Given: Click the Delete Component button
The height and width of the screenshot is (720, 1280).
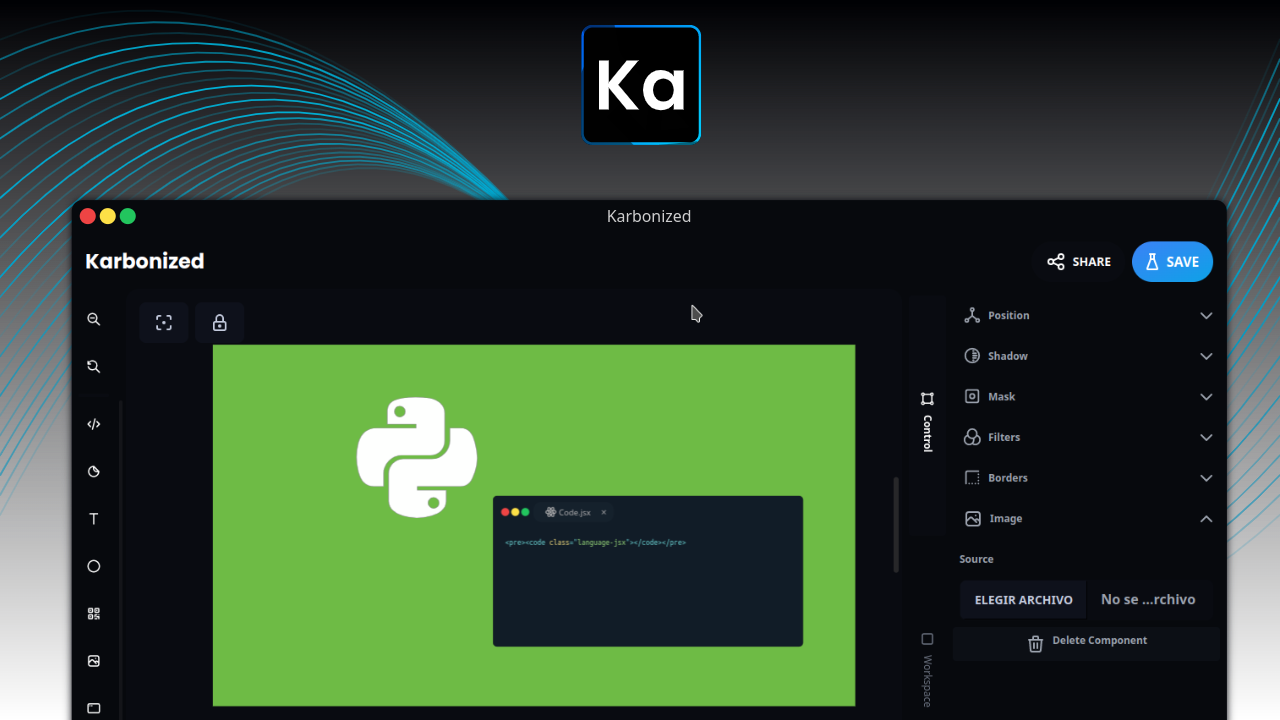Looking at the screenshot, I should (x=1087, y=643).
